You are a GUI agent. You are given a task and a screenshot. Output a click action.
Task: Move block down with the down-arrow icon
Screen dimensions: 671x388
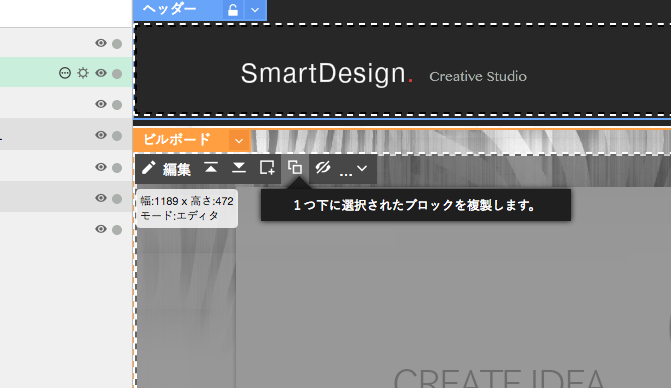(239, 168)
